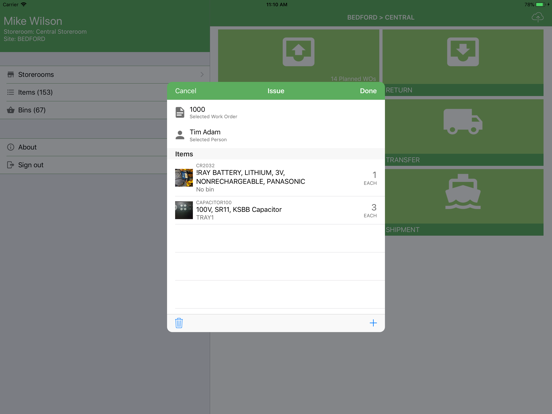Tap the cloud upload sync icon
552x414 pixels.
538,17
